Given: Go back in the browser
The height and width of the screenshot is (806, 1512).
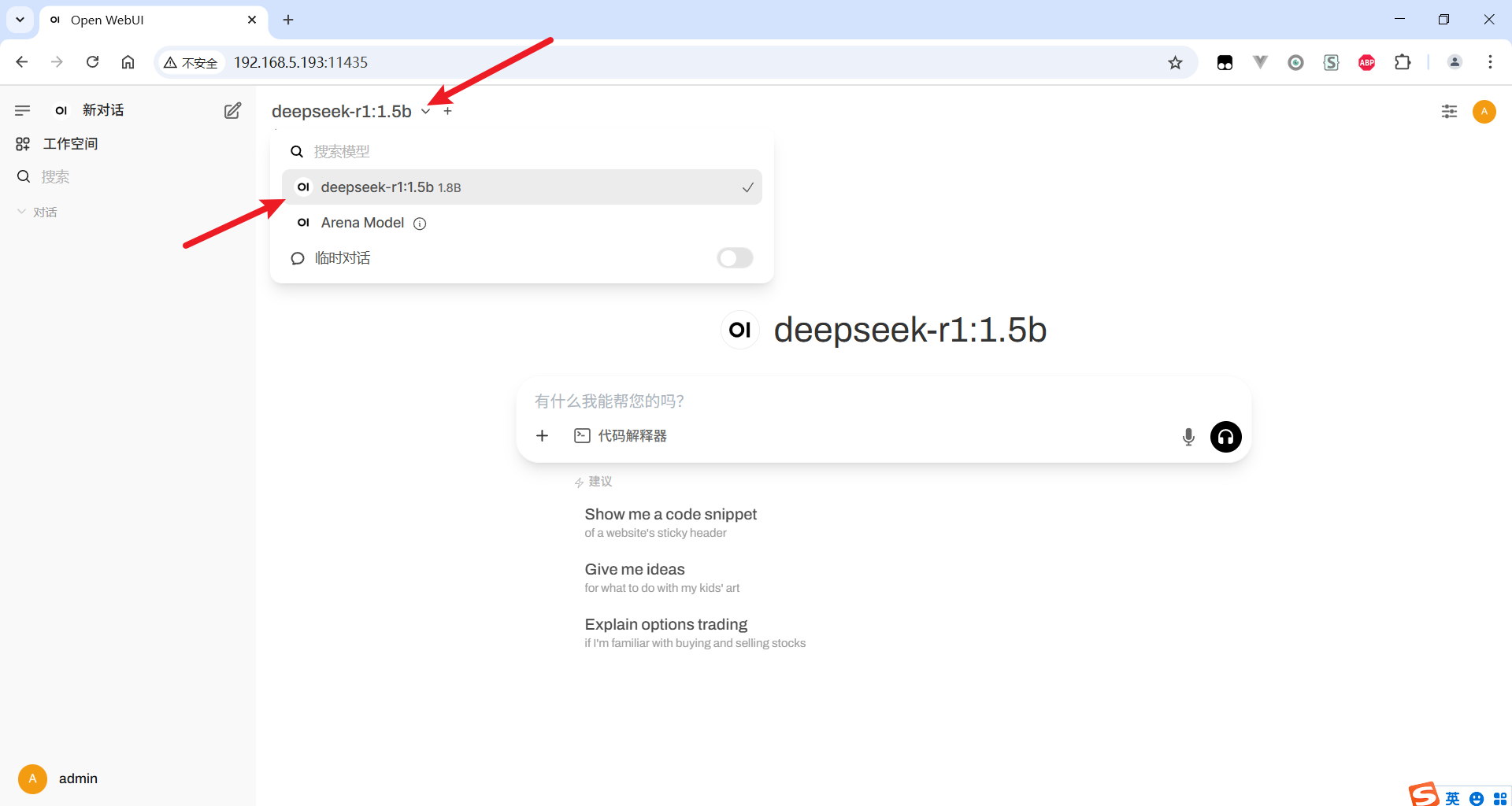Looking at the screenshot, I should click(22, 62).
